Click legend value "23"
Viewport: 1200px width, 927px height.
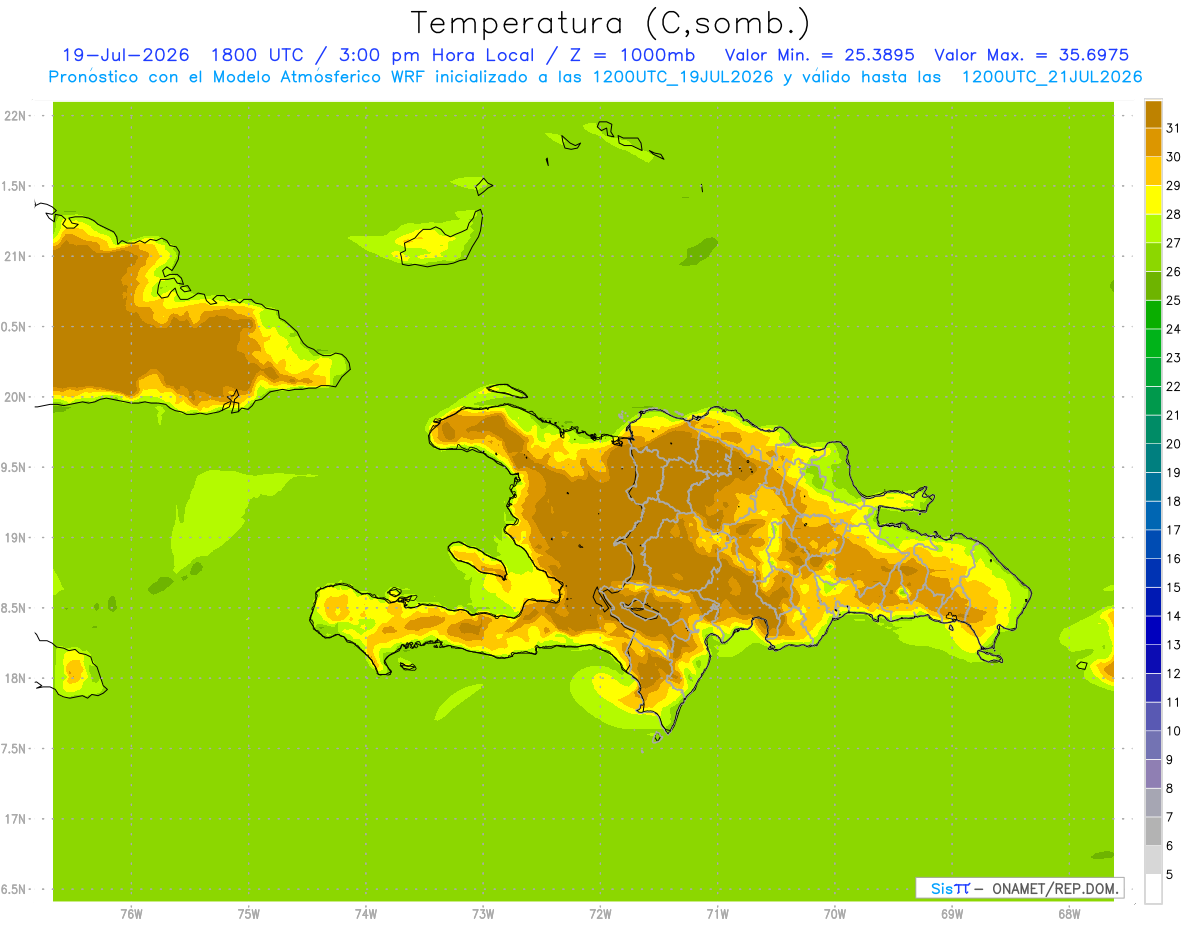(x=1173, y=358)
